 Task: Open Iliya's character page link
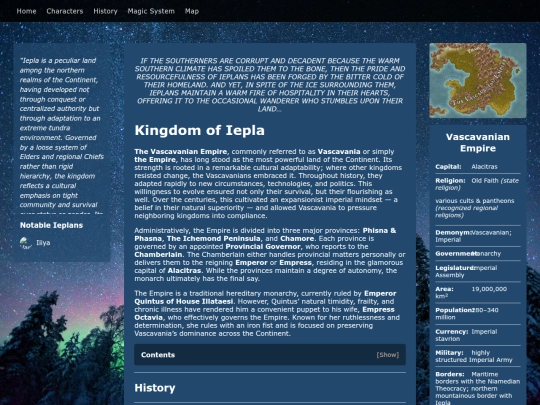coord(43,243)
